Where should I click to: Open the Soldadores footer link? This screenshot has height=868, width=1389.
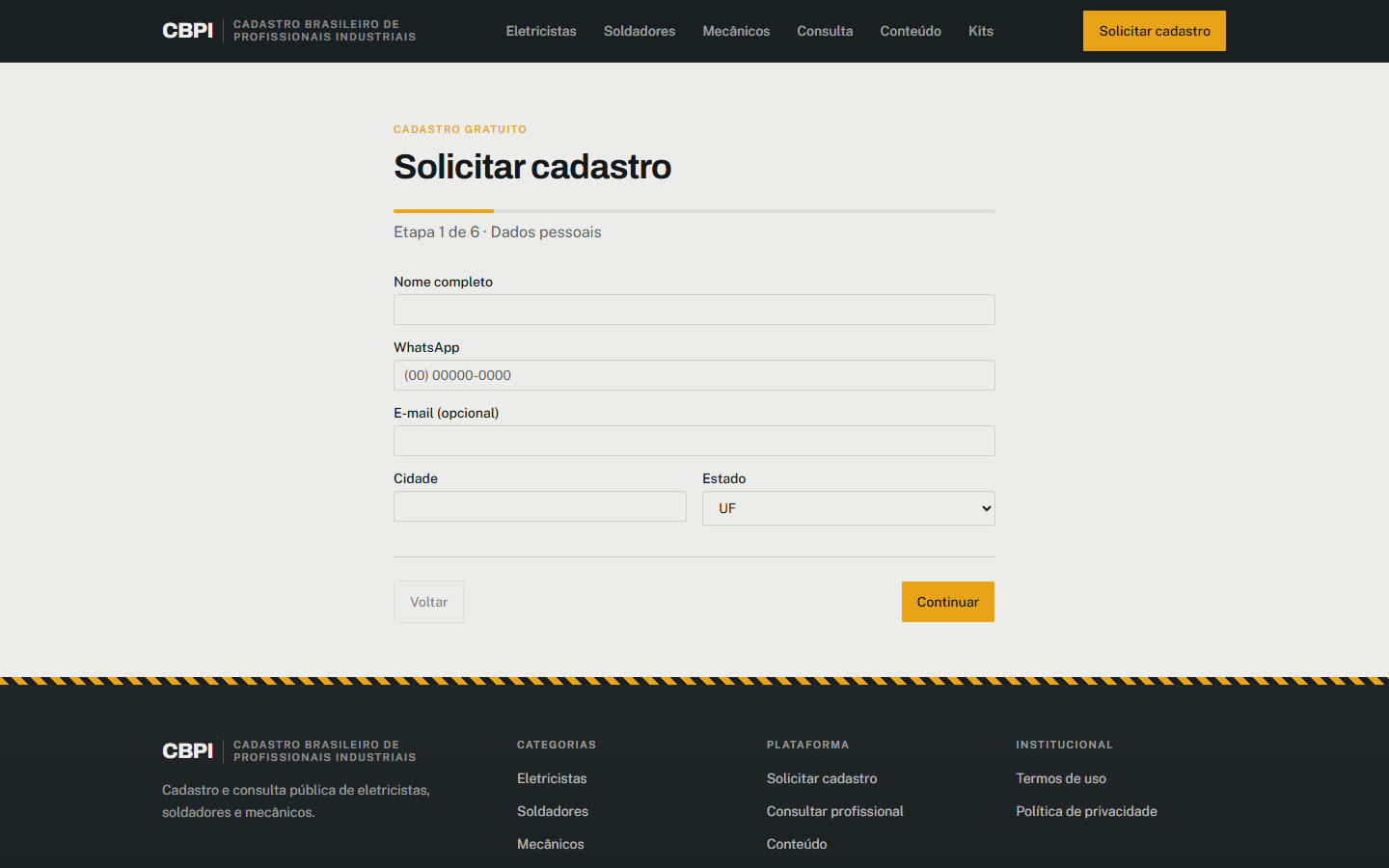pyautogui.click(x=553, y=811)
